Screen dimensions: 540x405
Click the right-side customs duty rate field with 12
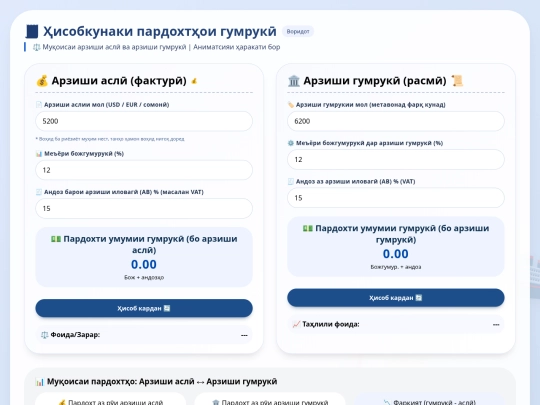coord(396,159)
